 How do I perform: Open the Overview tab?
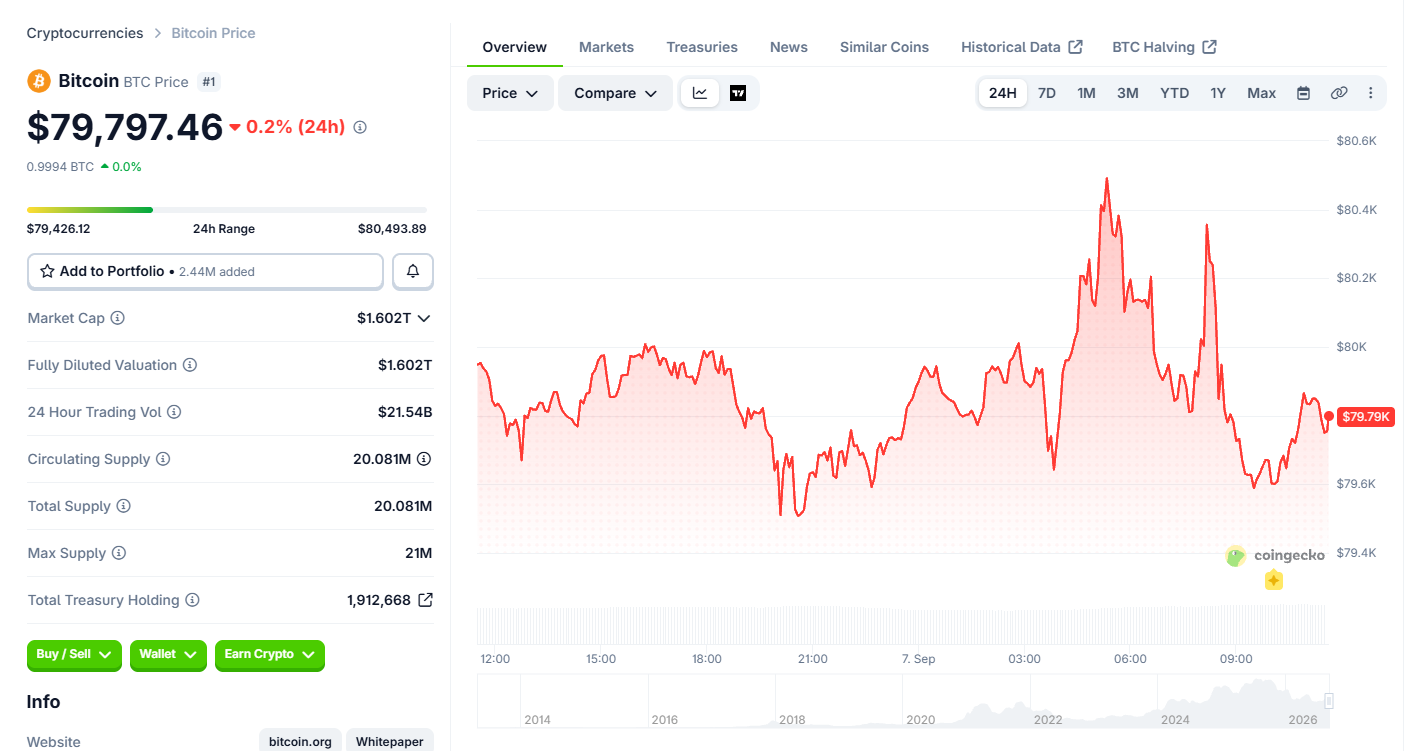514,47
